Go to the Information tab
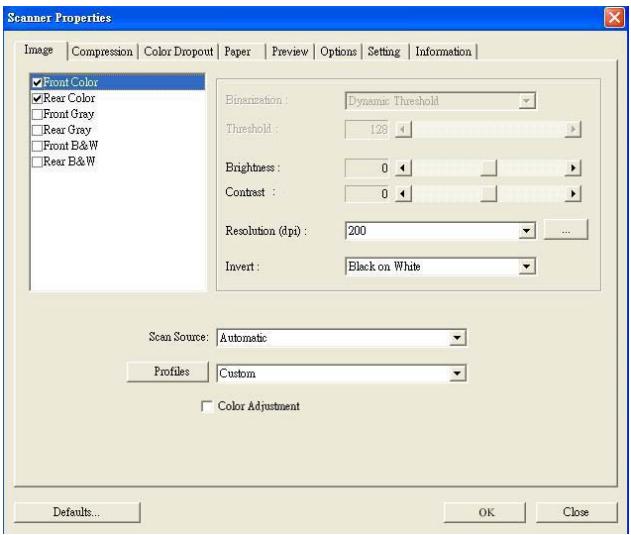Image resolution: width=631 pixels, height=535 pixels. tap(444, 53)
